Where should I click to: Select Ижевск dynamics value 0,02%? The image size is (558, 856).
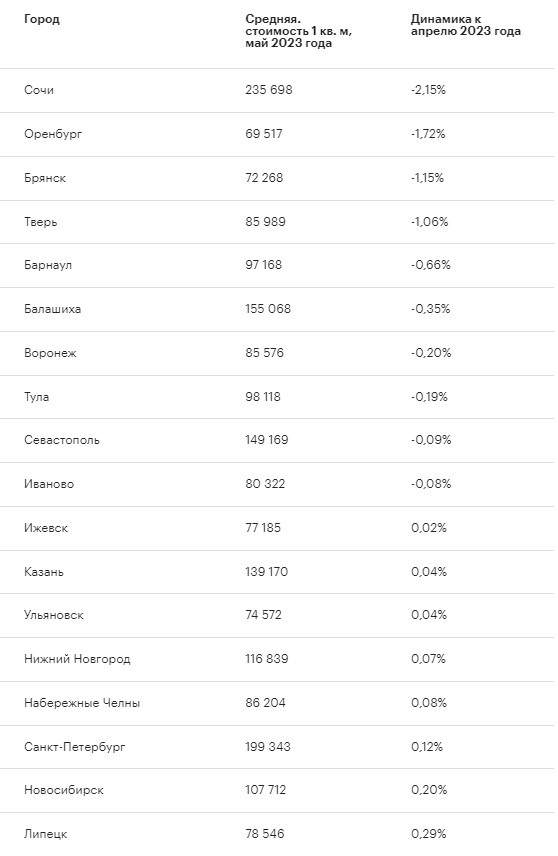click(x=429, y=528)
